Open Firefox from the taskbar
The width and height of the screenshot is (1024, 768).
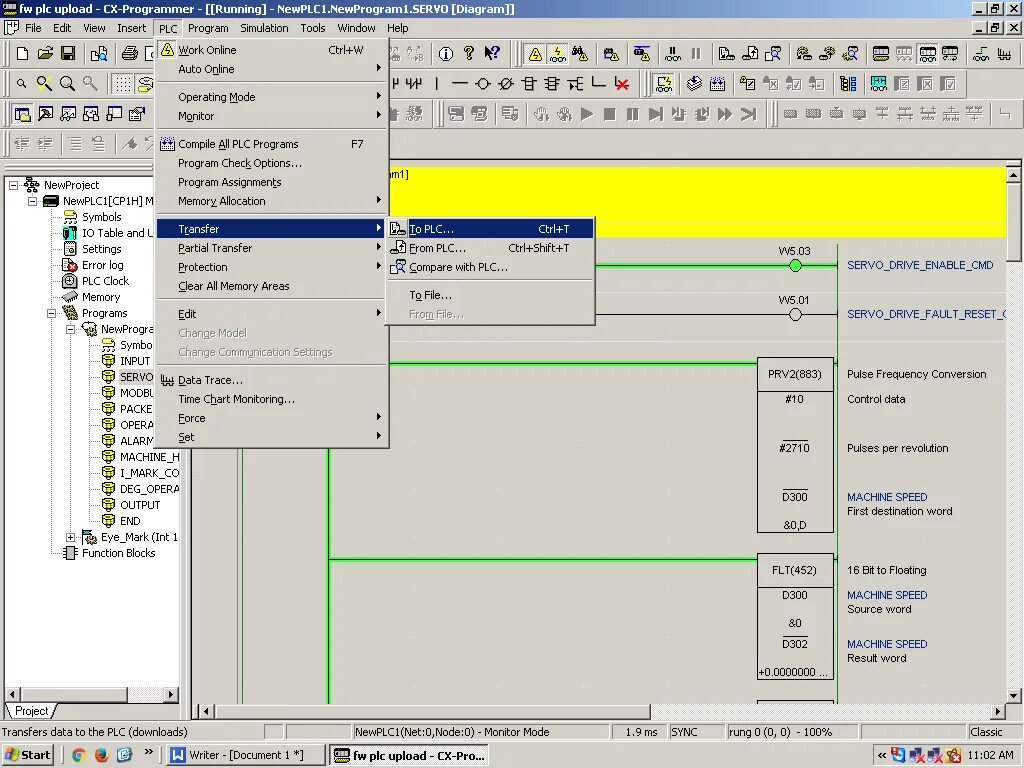click(101, 755)
